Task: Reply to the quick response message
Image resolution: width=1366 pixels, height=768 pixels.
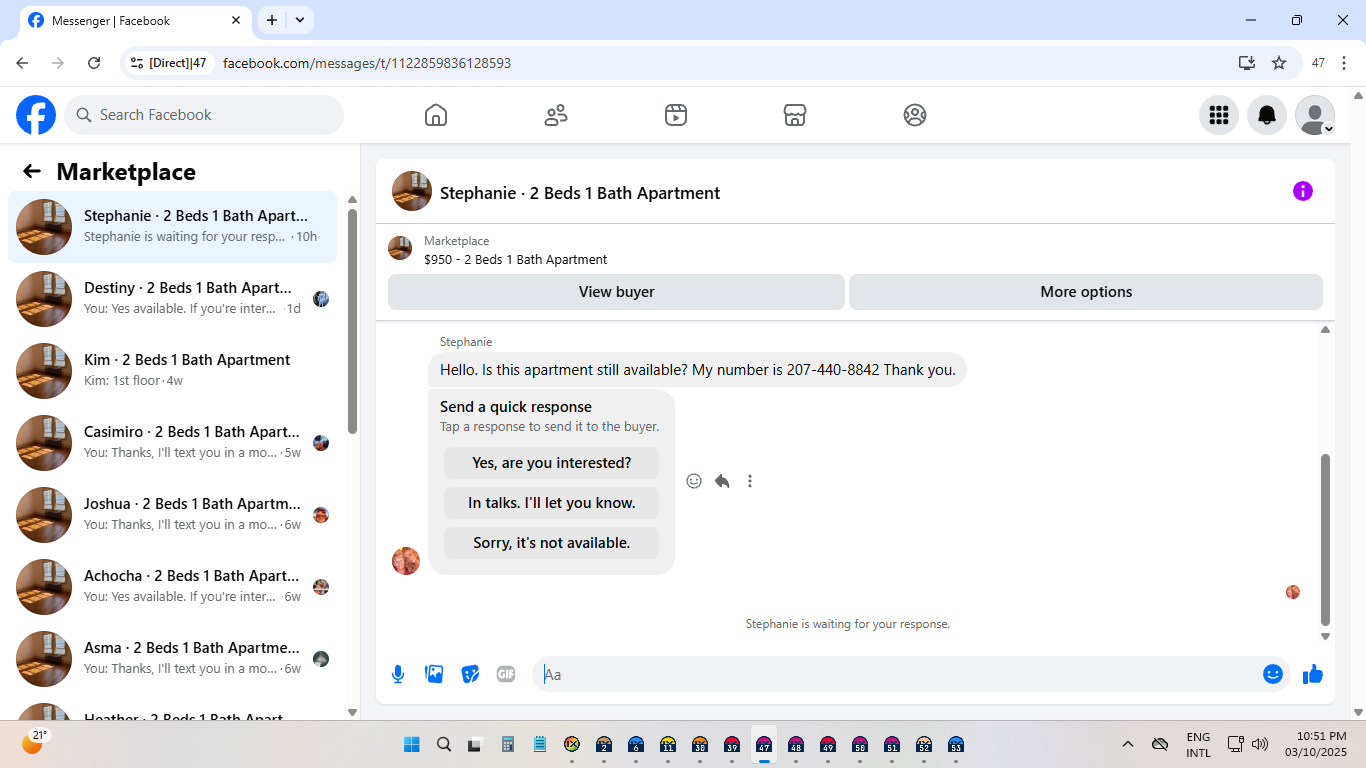Action: point(722,481)
